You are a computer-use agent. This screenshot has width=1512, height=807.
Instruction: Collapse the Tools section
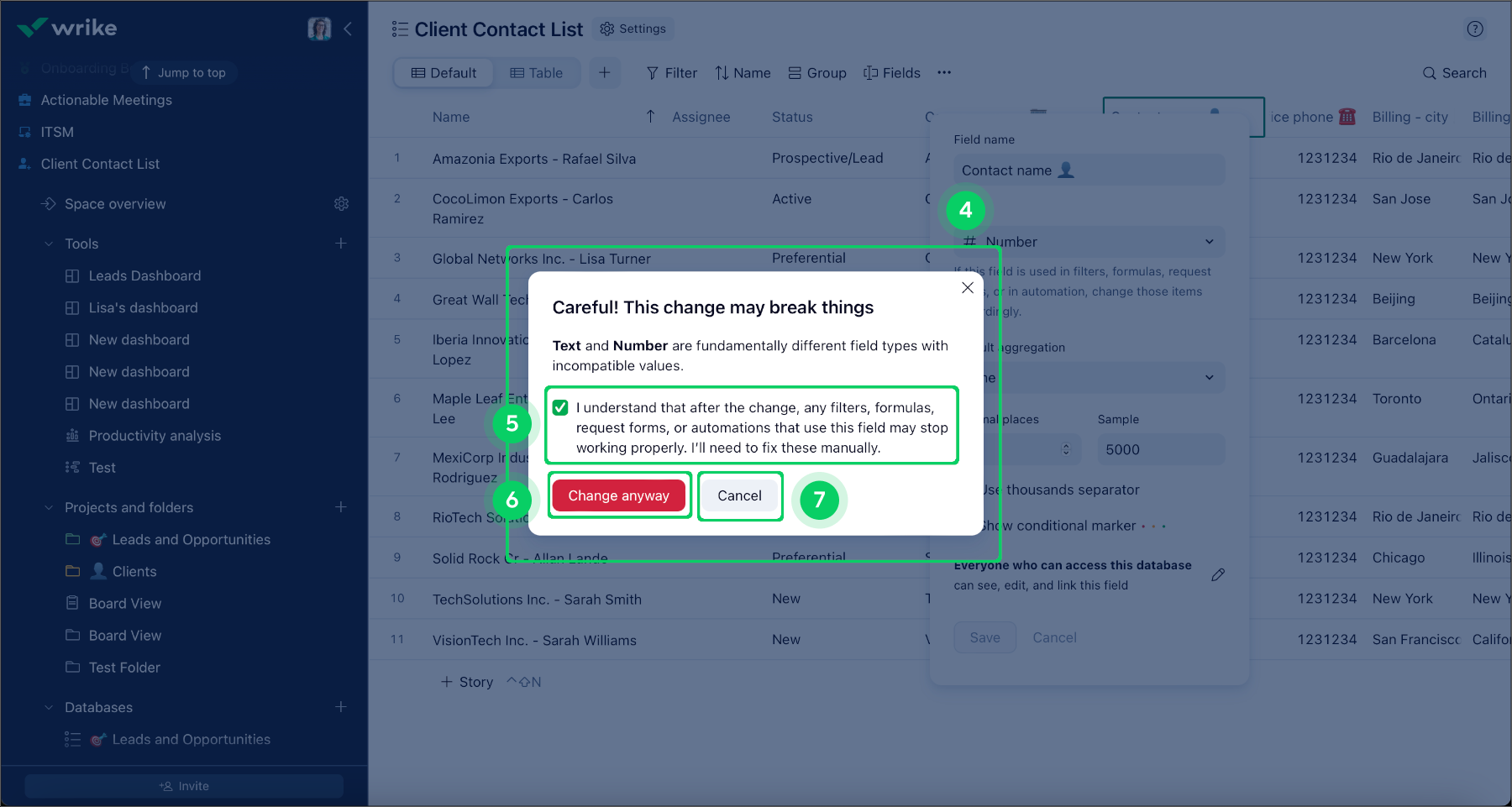[49, 244]
